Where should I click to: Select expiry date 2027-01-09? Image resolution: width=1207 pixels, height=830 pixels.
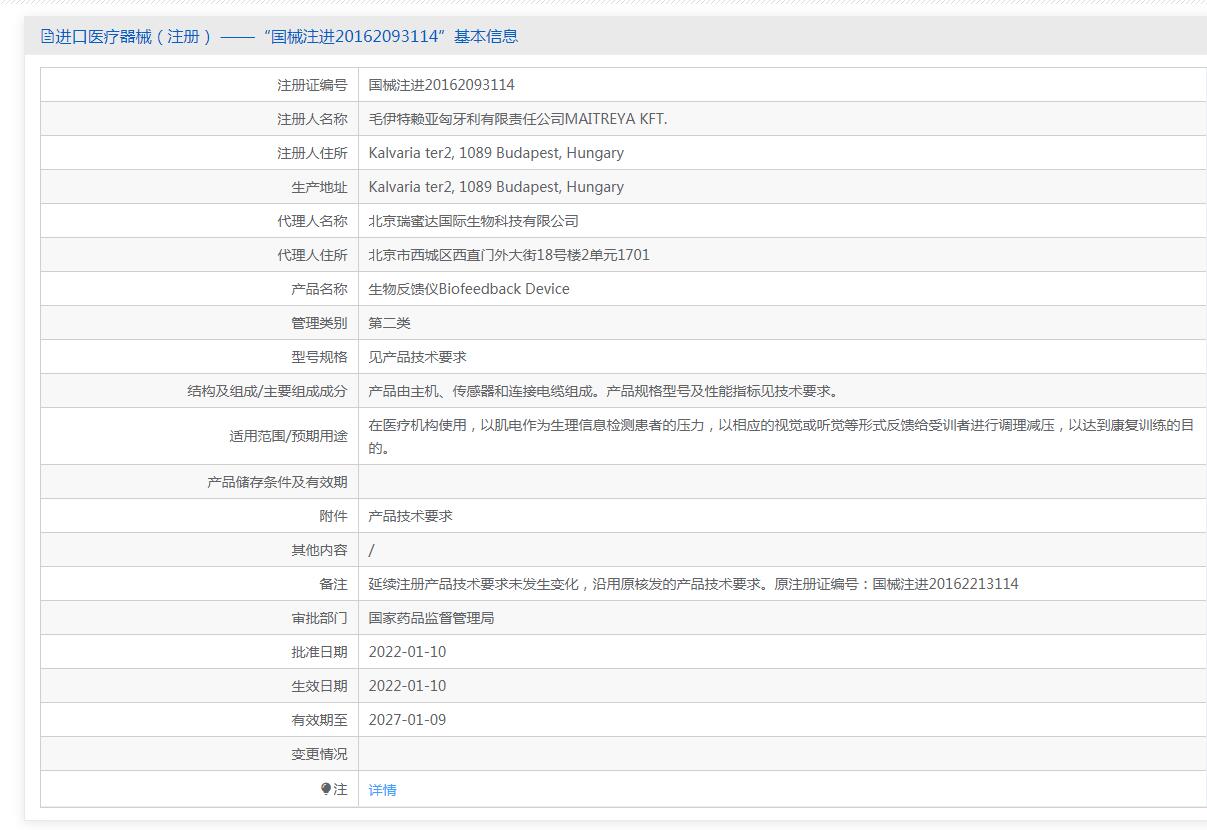(x=407, y=720)
